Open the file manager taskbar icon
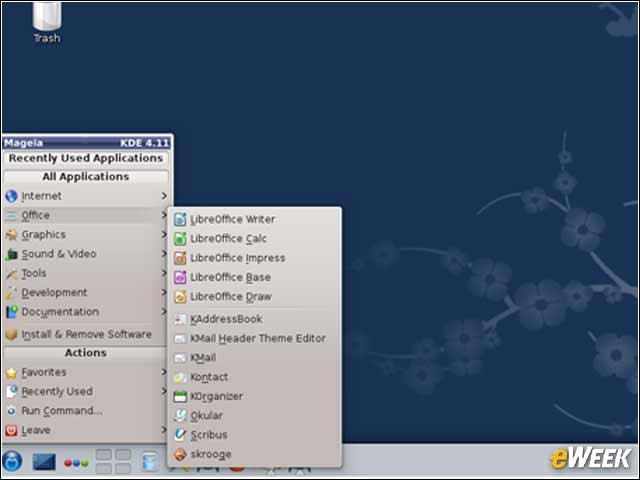Viewport: 640px width, 480px height. point(150,462)
